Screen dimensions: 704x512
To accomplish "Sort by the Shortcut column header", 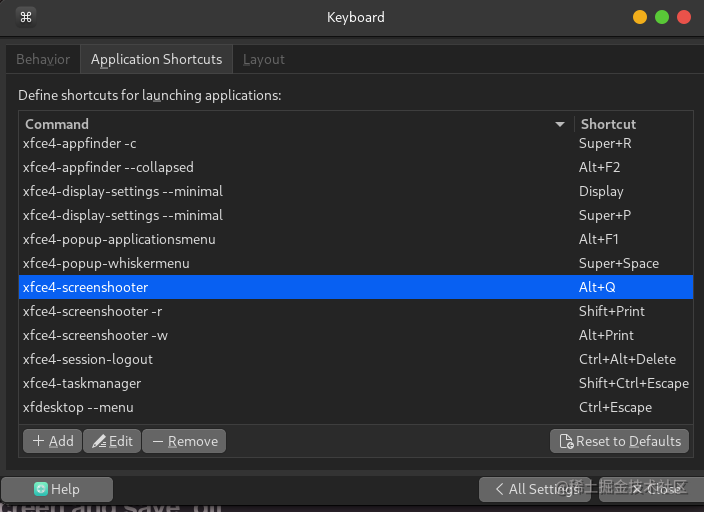I will 608,124.
